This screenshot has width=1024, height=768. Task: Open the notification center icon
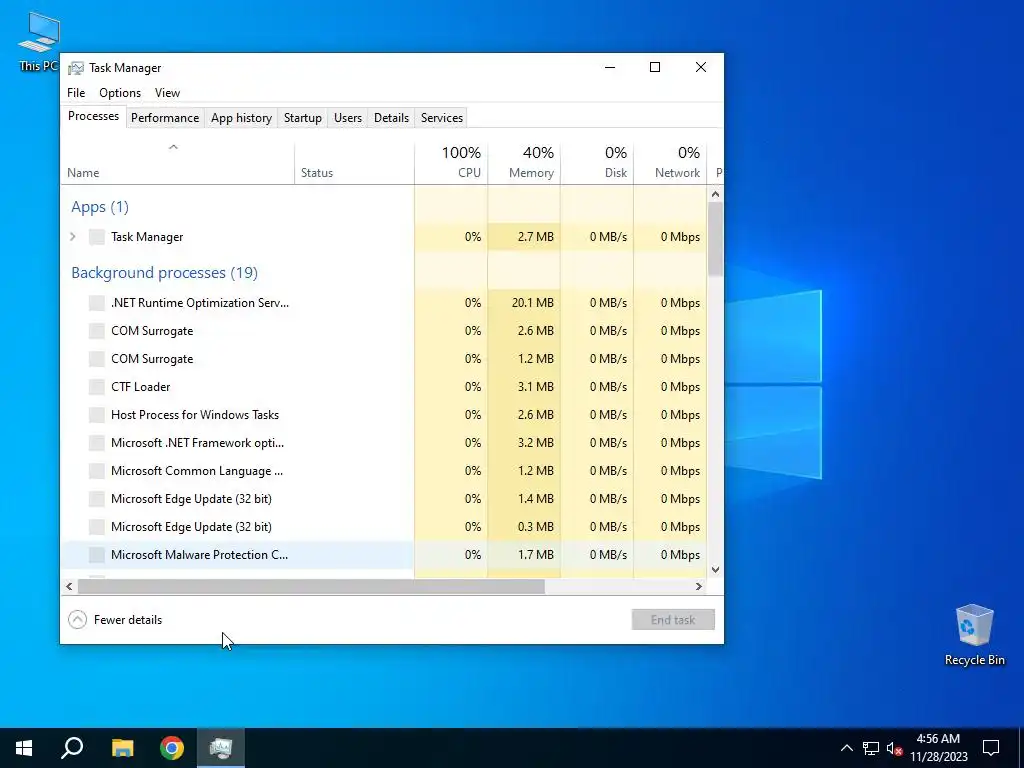pos(991,748)
